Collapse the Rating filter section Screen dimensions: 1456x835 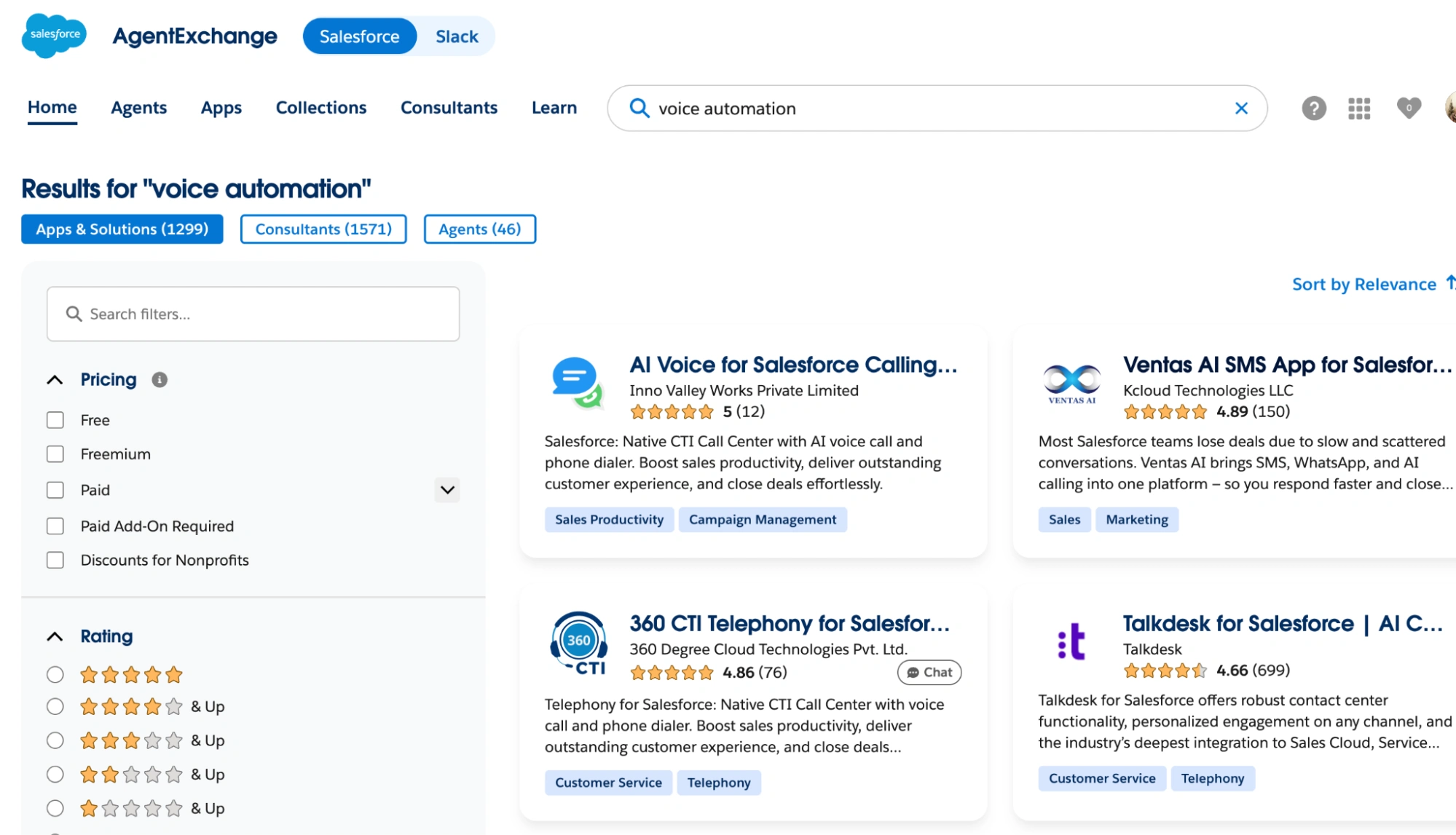(55, 636)
